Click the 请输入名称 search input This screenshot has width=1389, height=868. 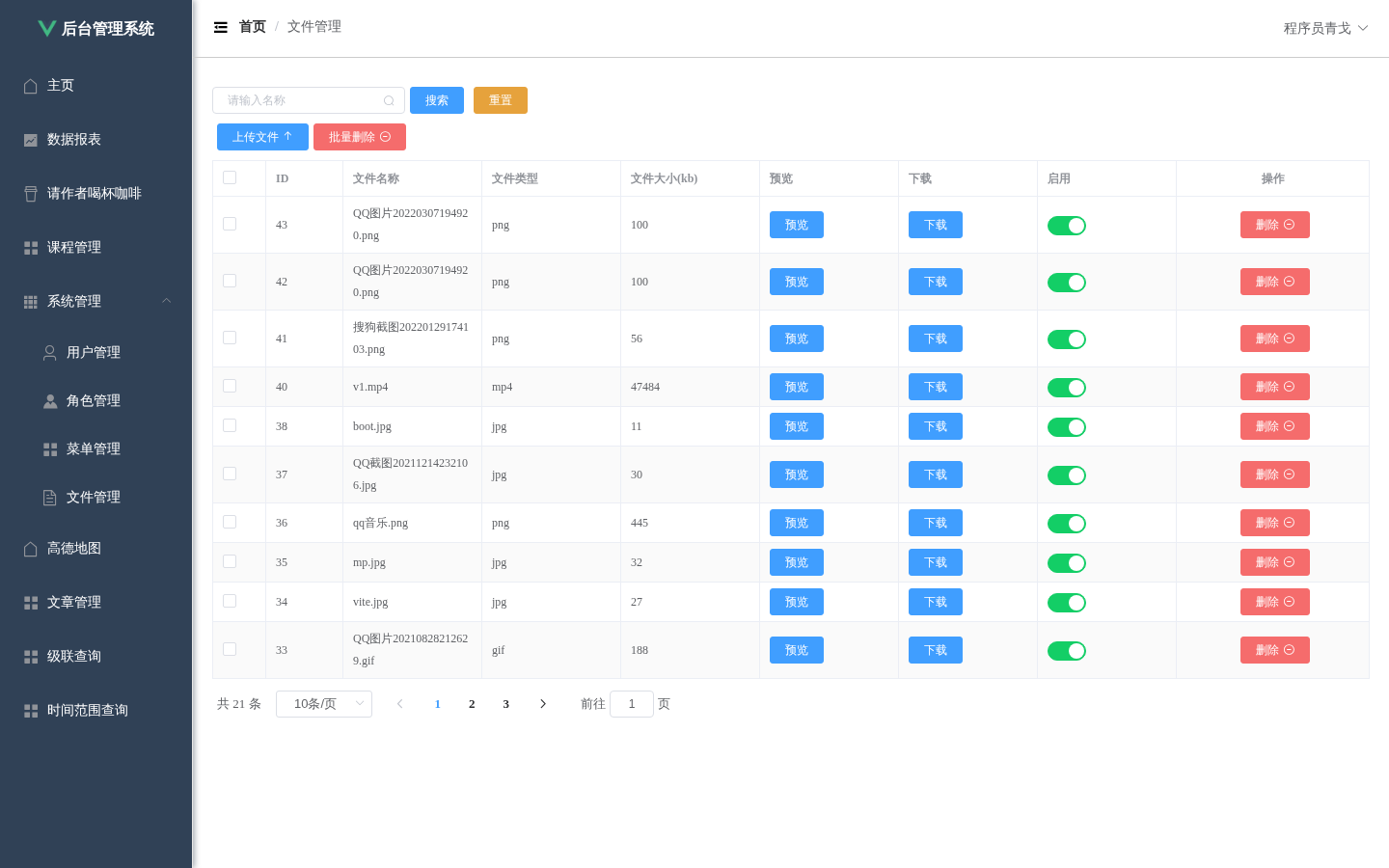point(309,100)
